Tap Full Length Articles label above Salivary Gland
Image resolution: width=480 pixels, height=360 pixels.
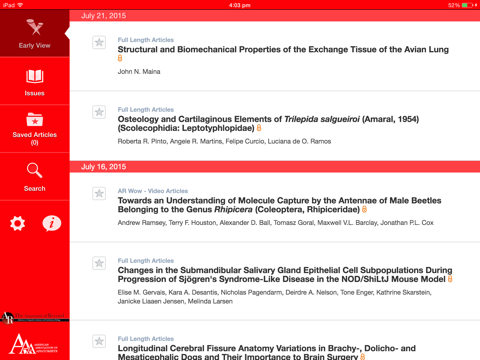click(x=146, y=261)
